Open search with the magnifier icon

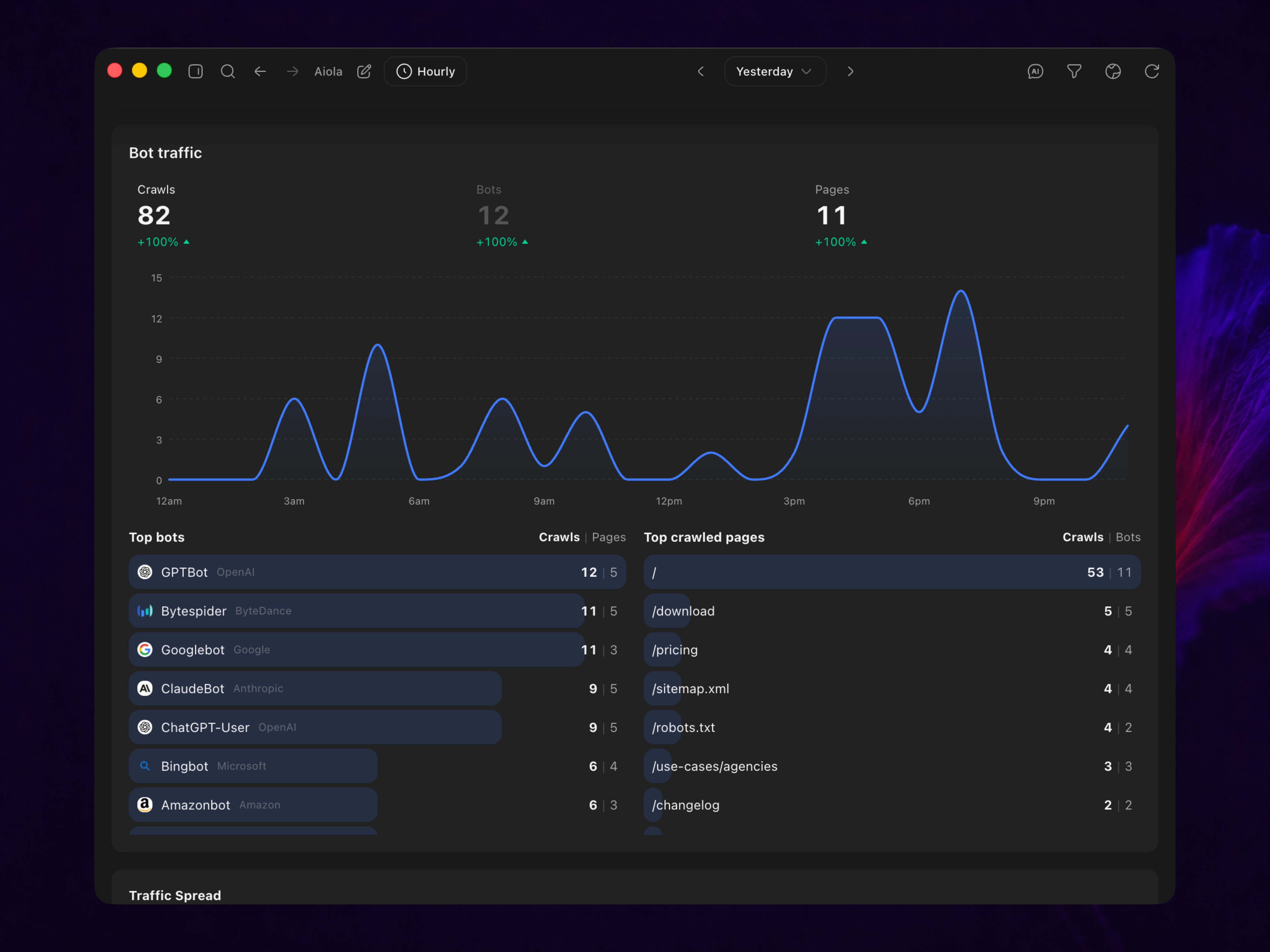click(228, 71)
